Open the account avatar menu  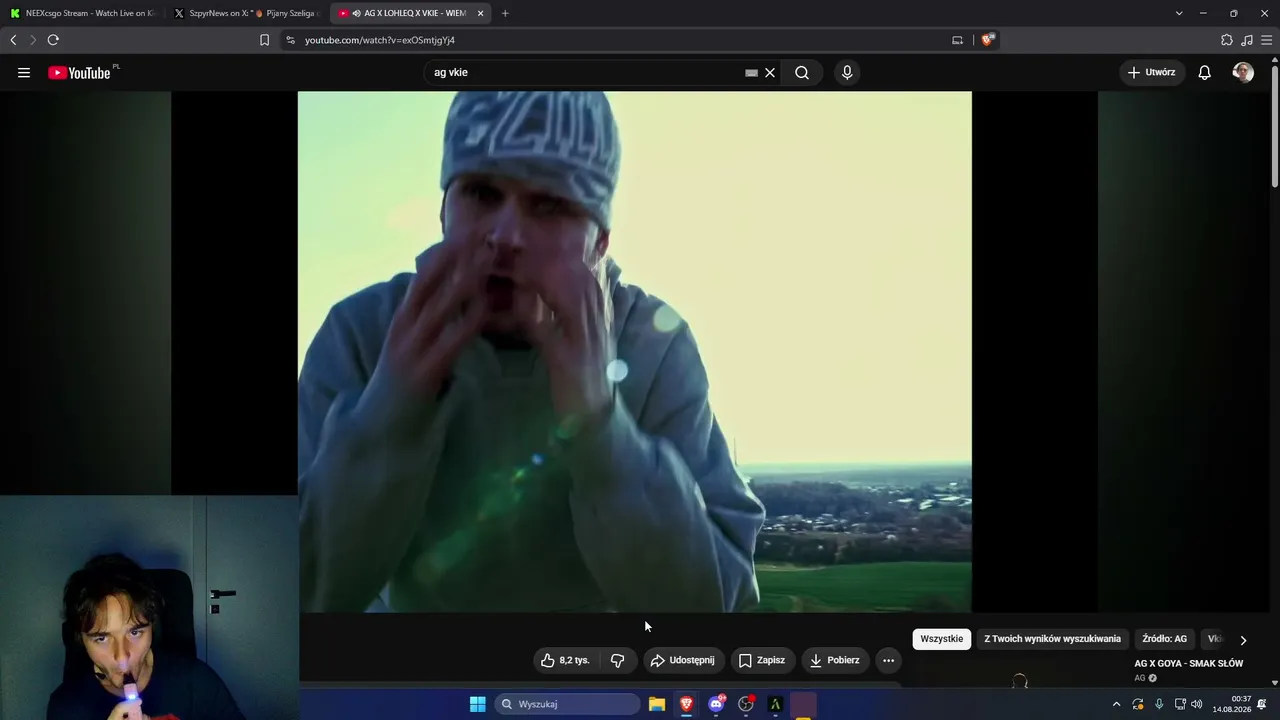click(x=1243, y=72)
